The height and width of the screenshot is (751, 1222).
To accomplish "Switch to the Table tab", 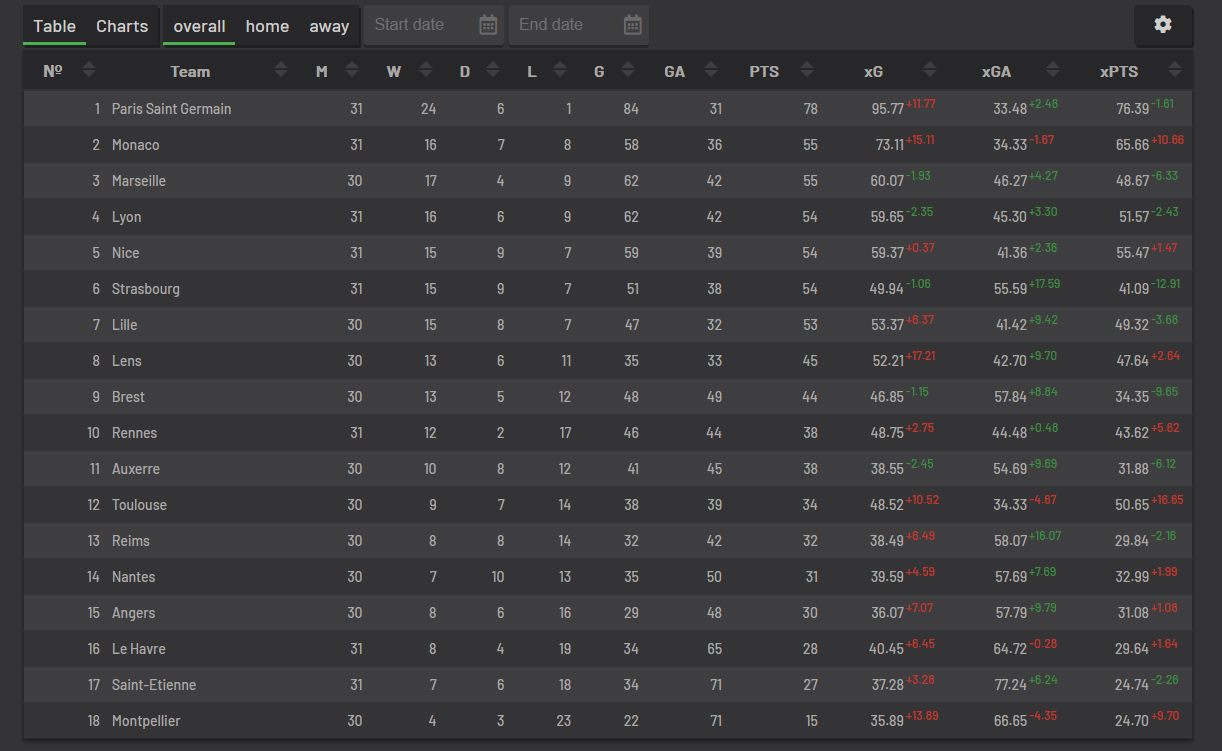I will pyautogui.click(x=54, y=26).
